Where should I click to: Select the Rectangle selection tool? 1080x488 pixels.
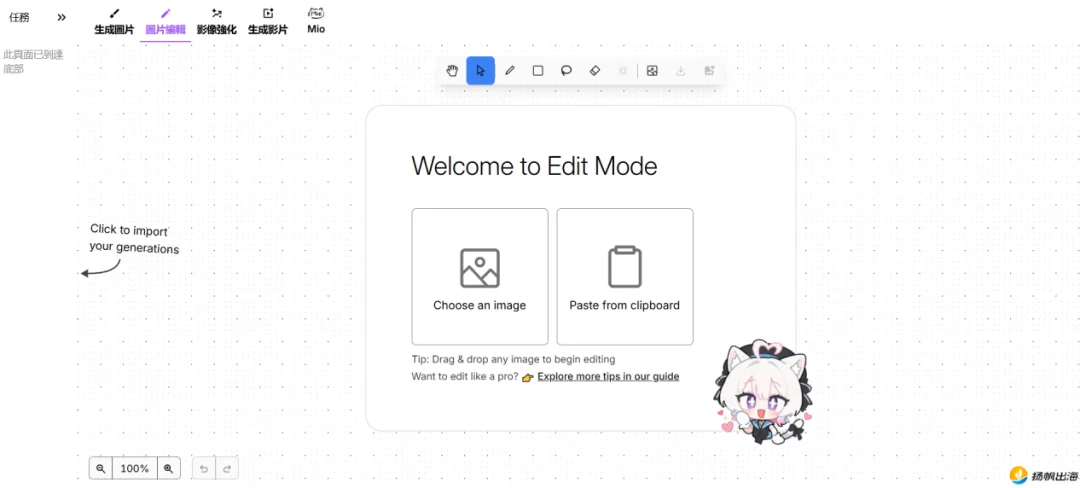pos(538,71)
